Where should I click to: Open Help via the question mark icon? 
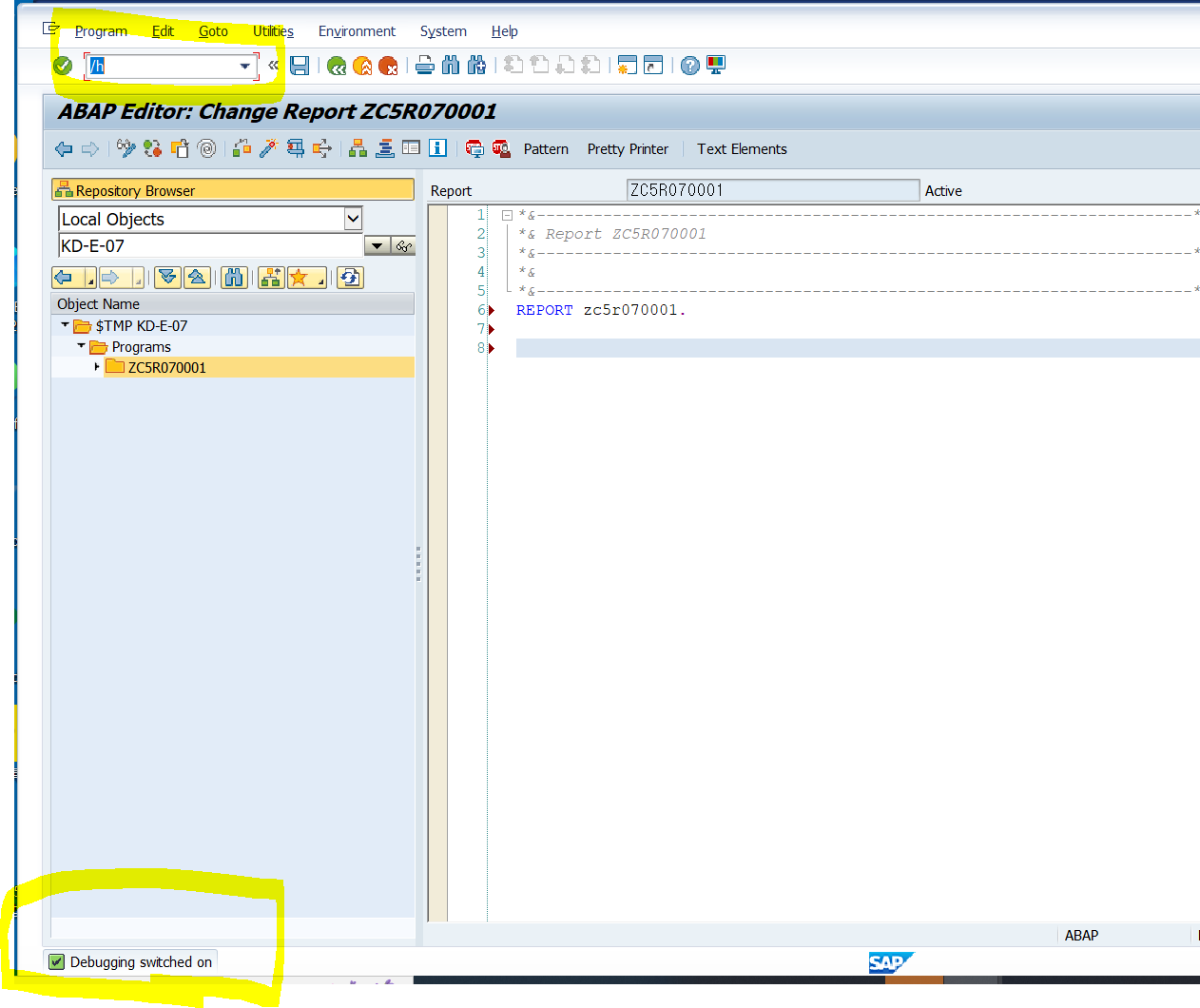point(690,66)
